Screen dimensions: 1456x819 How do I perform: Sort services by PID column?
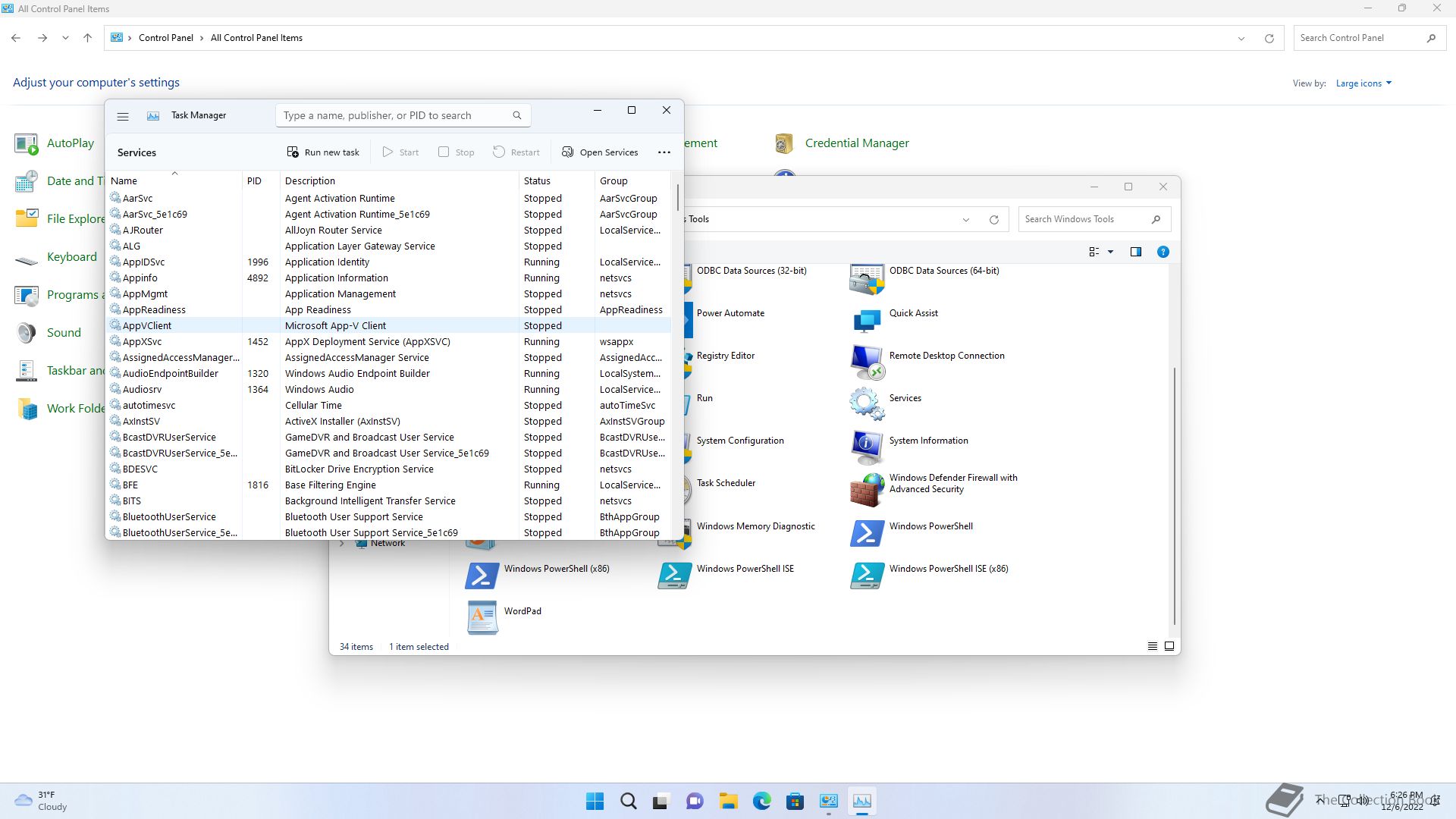click(x=262, y=181)
